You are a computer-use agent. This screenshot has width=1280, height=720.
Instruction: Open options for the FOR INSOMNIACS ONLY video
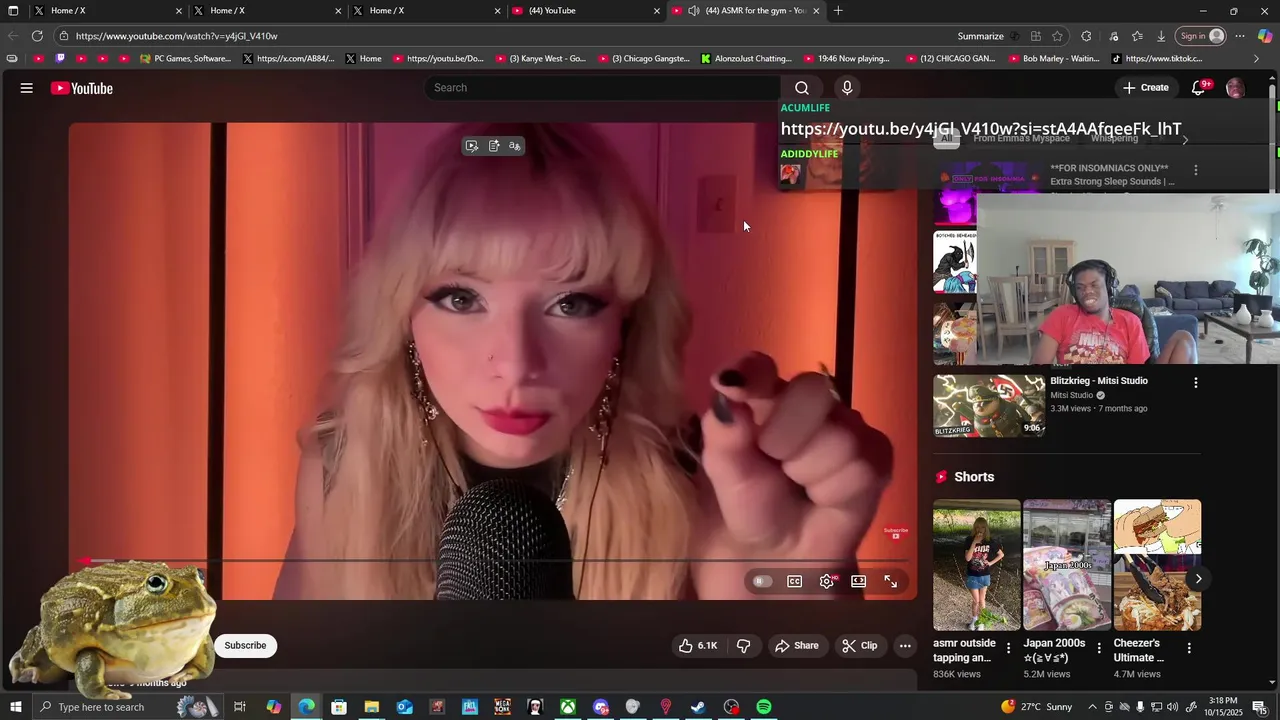point(1195,170)
